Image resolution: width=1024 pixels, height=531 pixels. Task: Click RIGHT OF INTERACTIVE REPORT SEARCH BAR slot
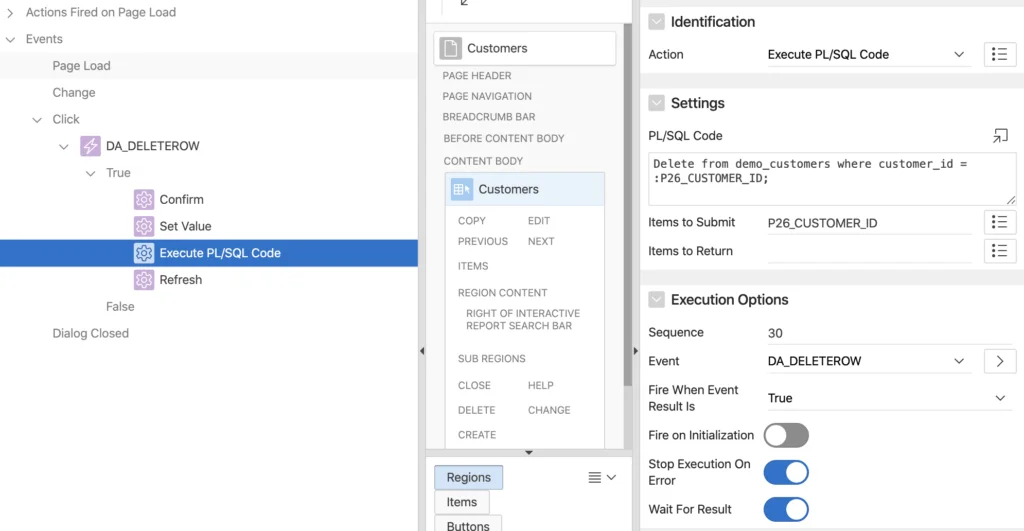point(522,319)
